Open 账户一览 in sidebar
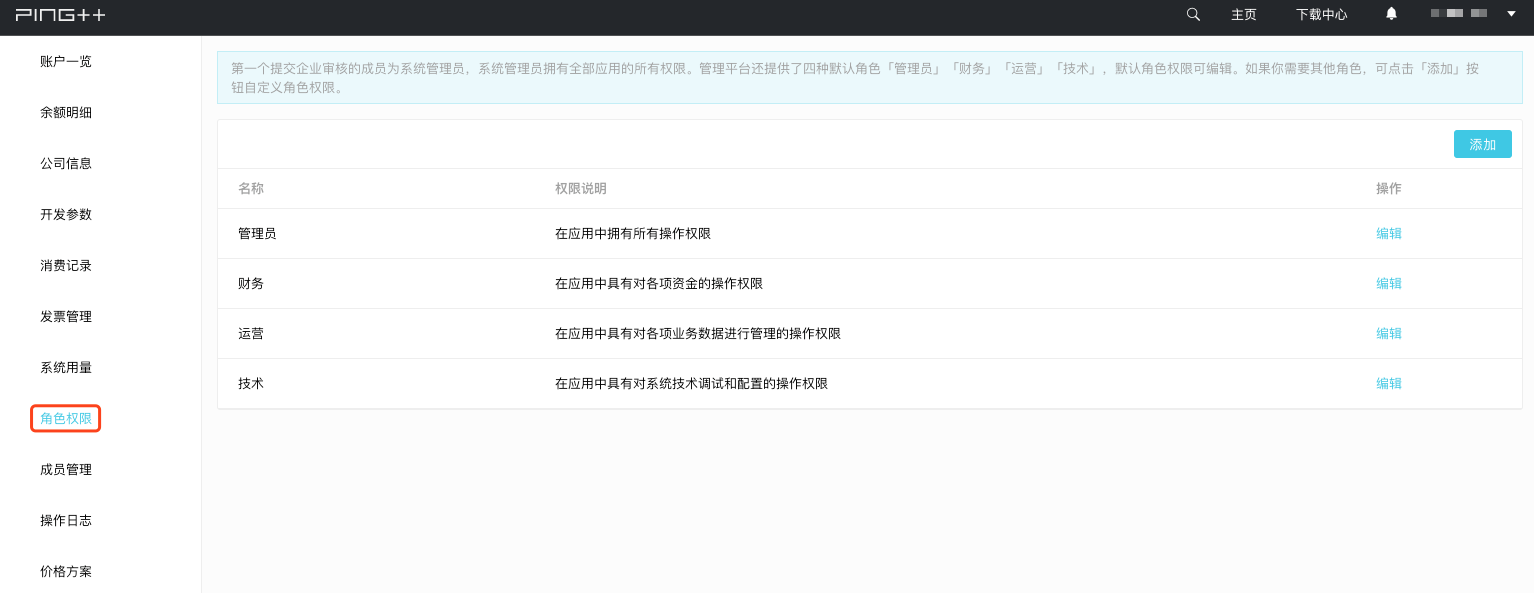Image resolution: width=1534 pixels, height=593 pixels. point(66,61)
